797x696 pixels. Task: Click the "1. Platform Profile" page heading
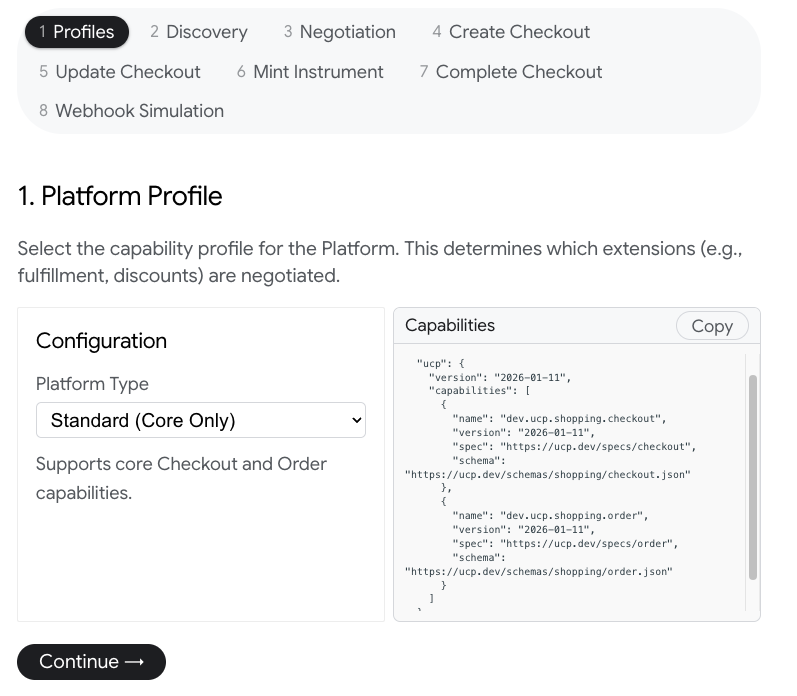point(120,196)
